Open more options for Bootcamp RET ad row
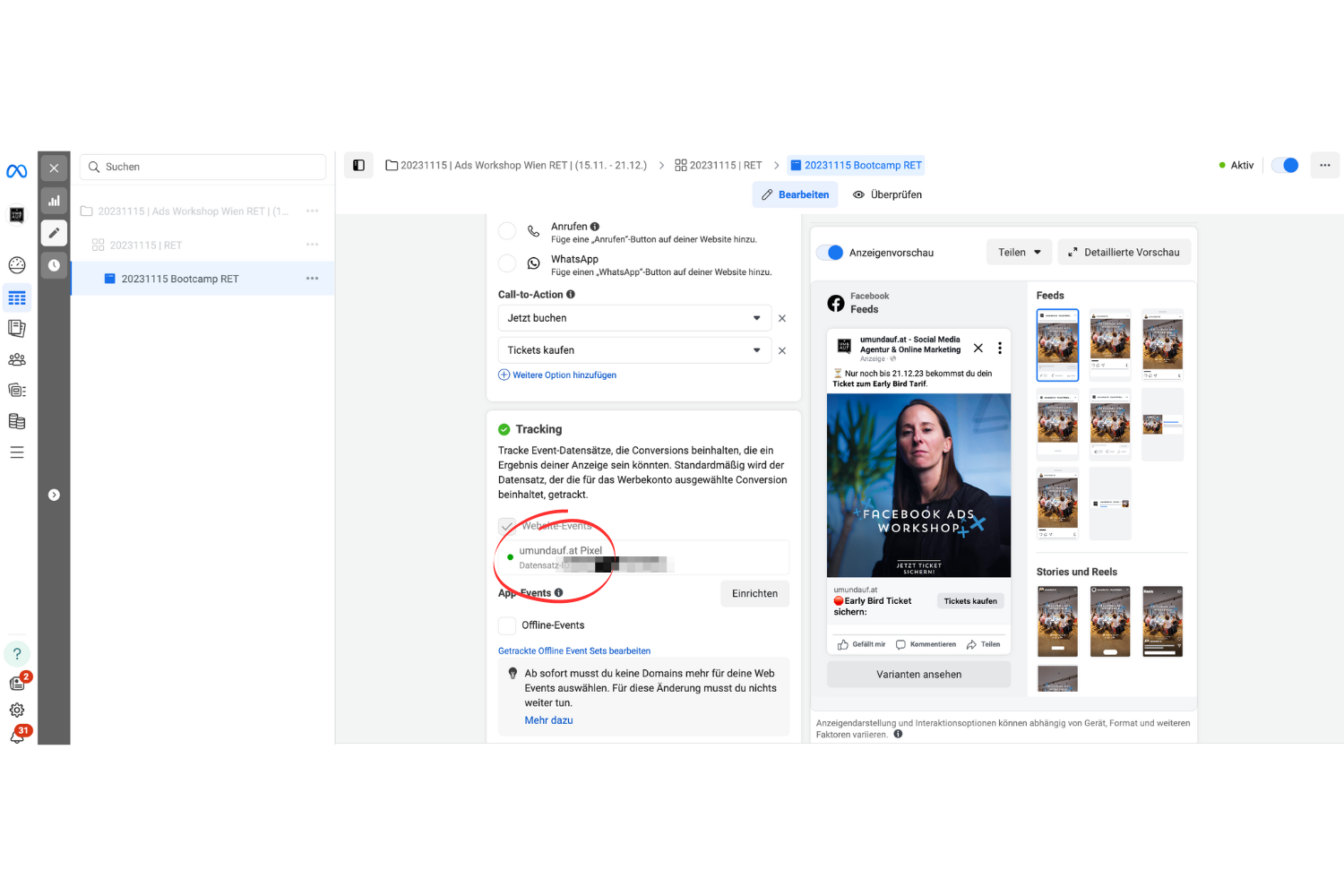 coord(312,279)
